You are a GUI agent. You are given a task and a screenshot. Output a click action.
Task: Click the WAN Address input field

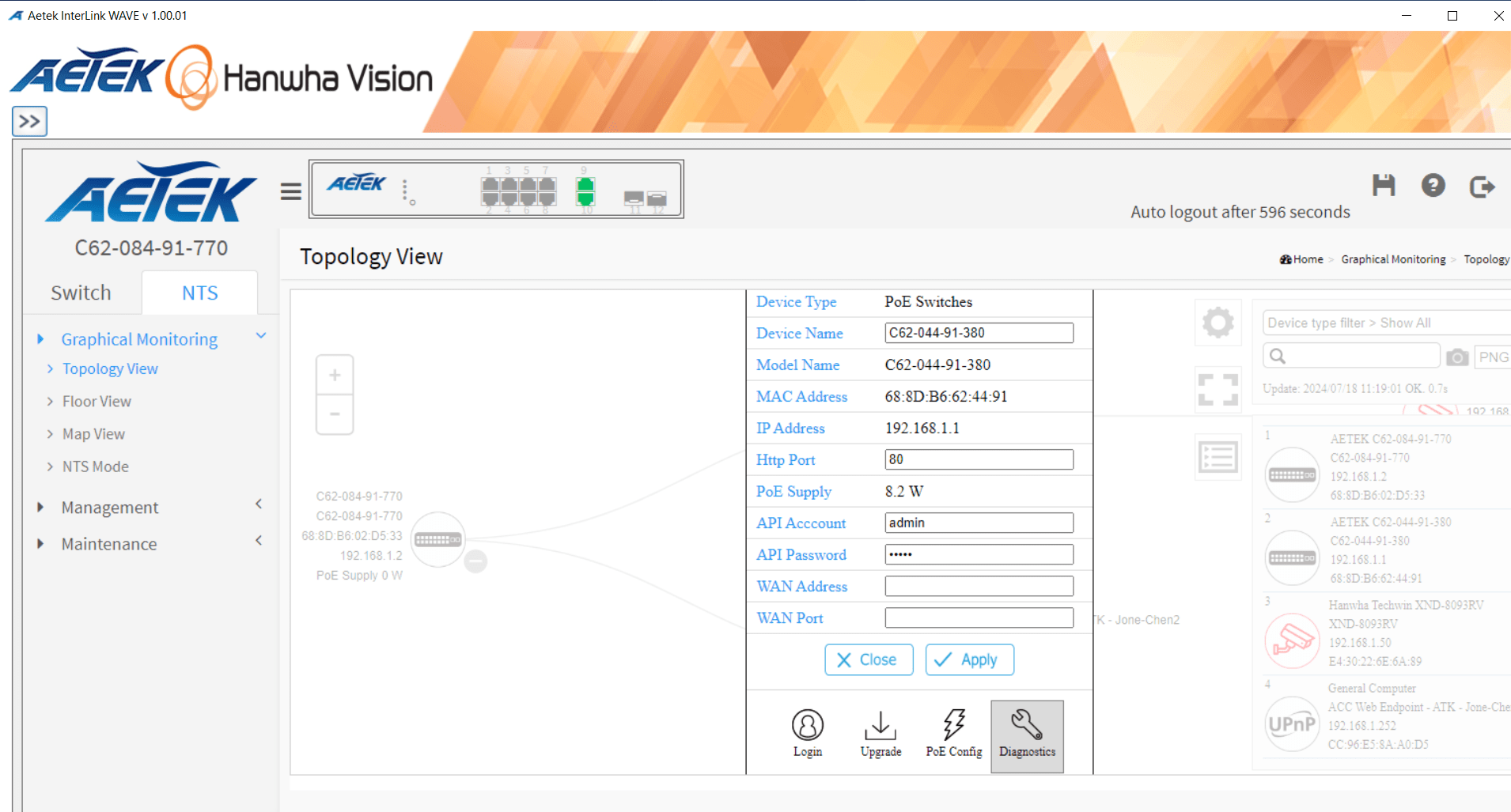tap(979, 587)
